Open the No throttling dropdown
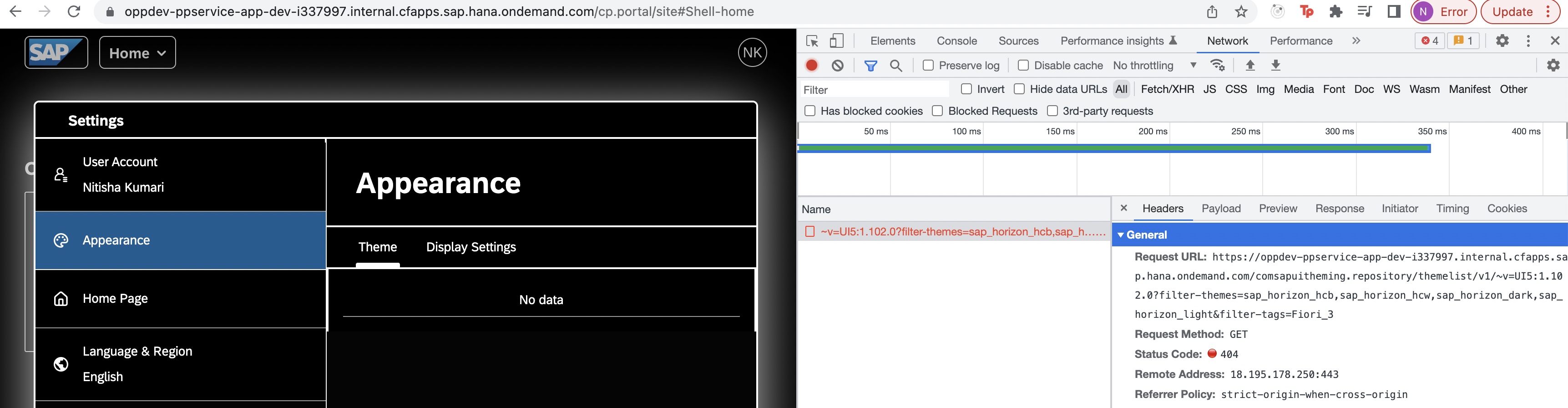The height and width of the screenshot is (408, 1568). [1154, 65]
